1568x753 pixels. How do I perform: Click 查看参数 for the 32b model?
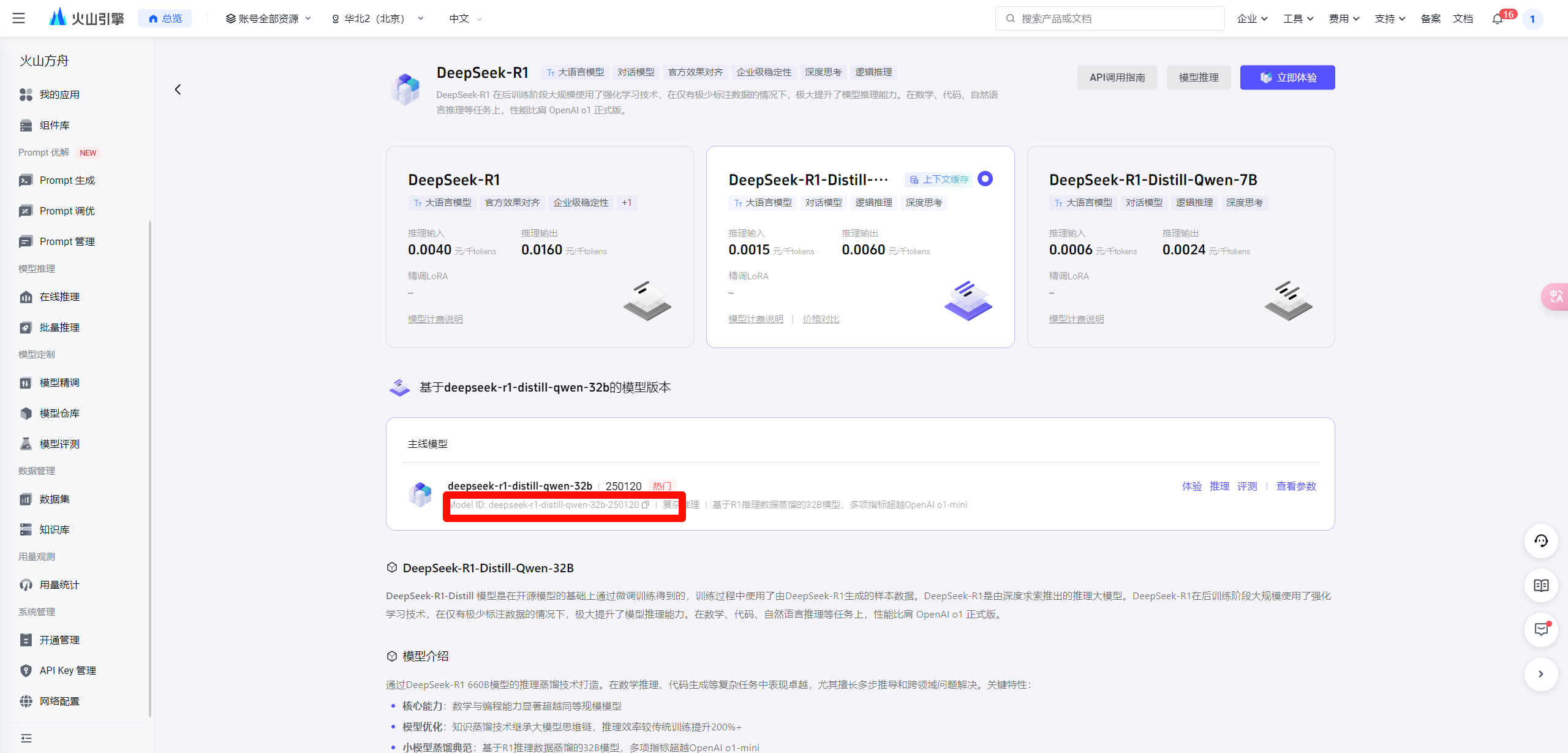pyautogui.click(x=1296, y=486)
